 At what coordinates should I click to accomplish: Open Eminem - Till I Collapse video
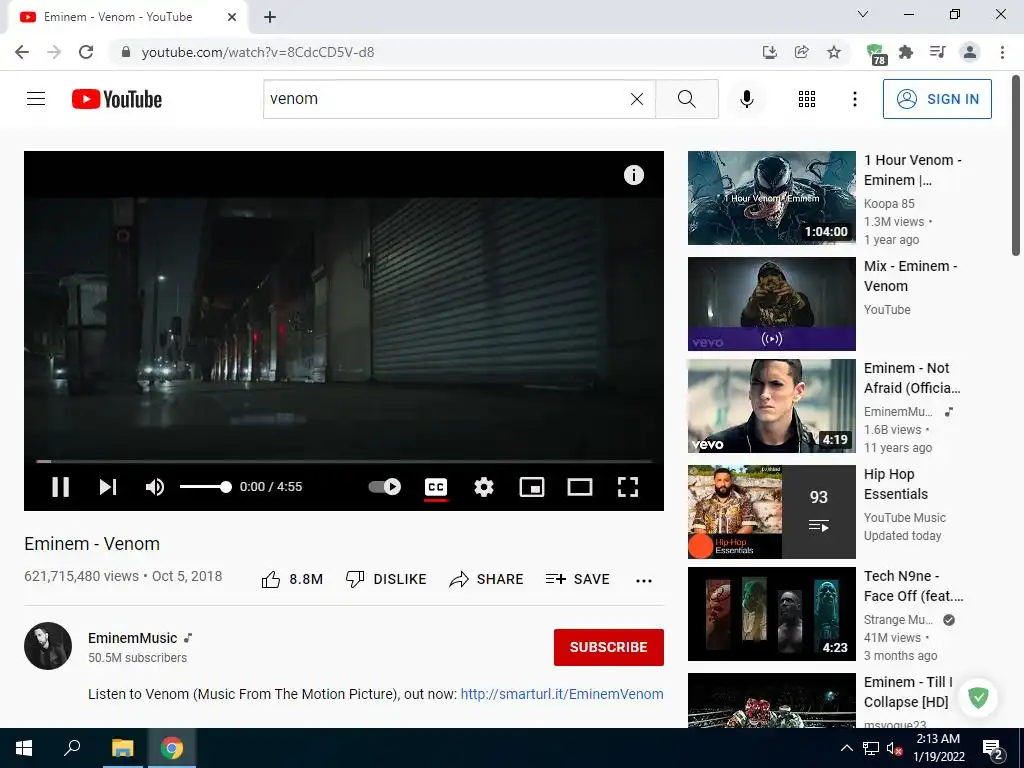click(x=771, y=700)
